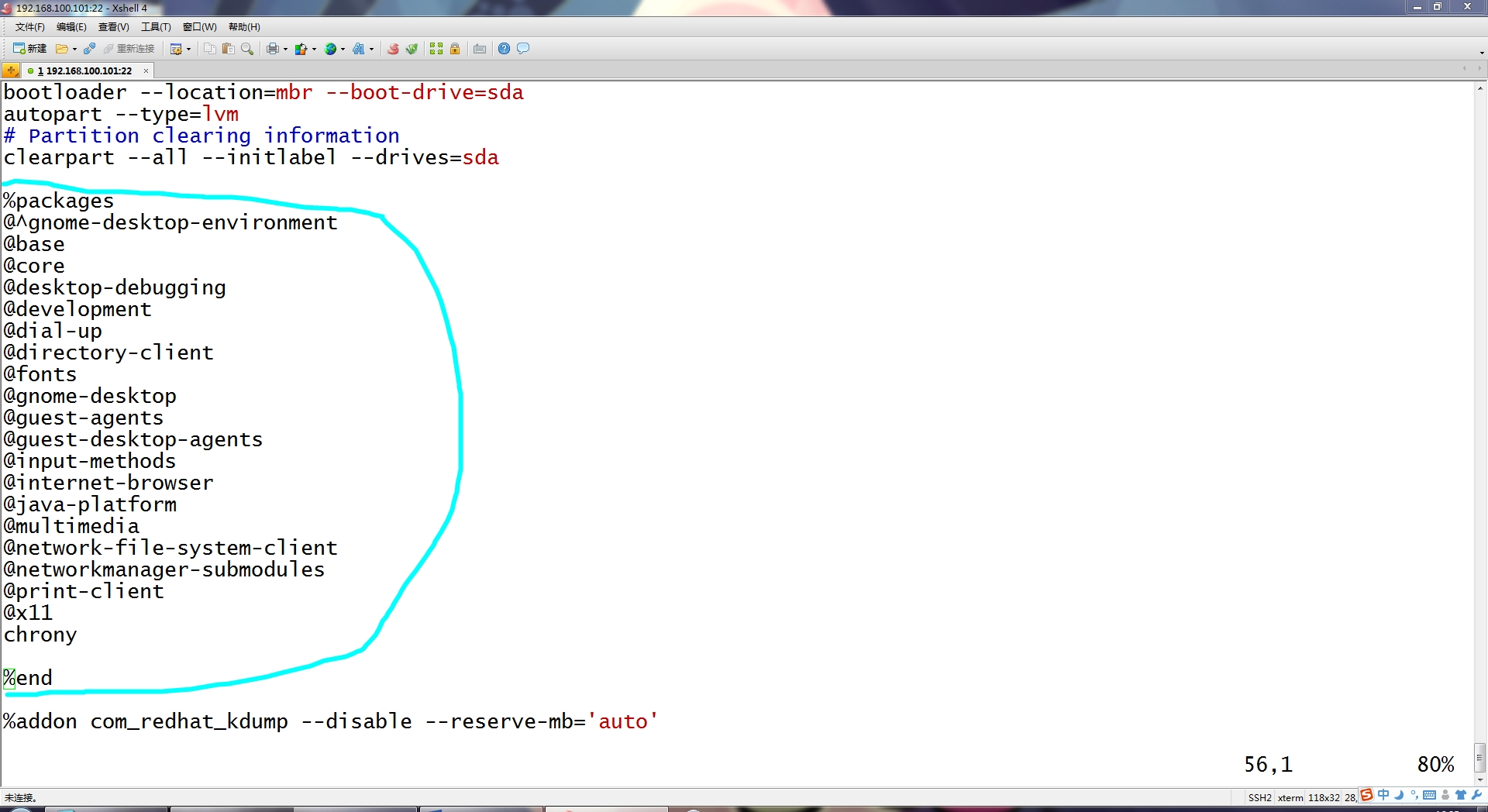The width and height of the screenshot is (1488, 812).
Task: Click the %end line
Action: point(28,678)
